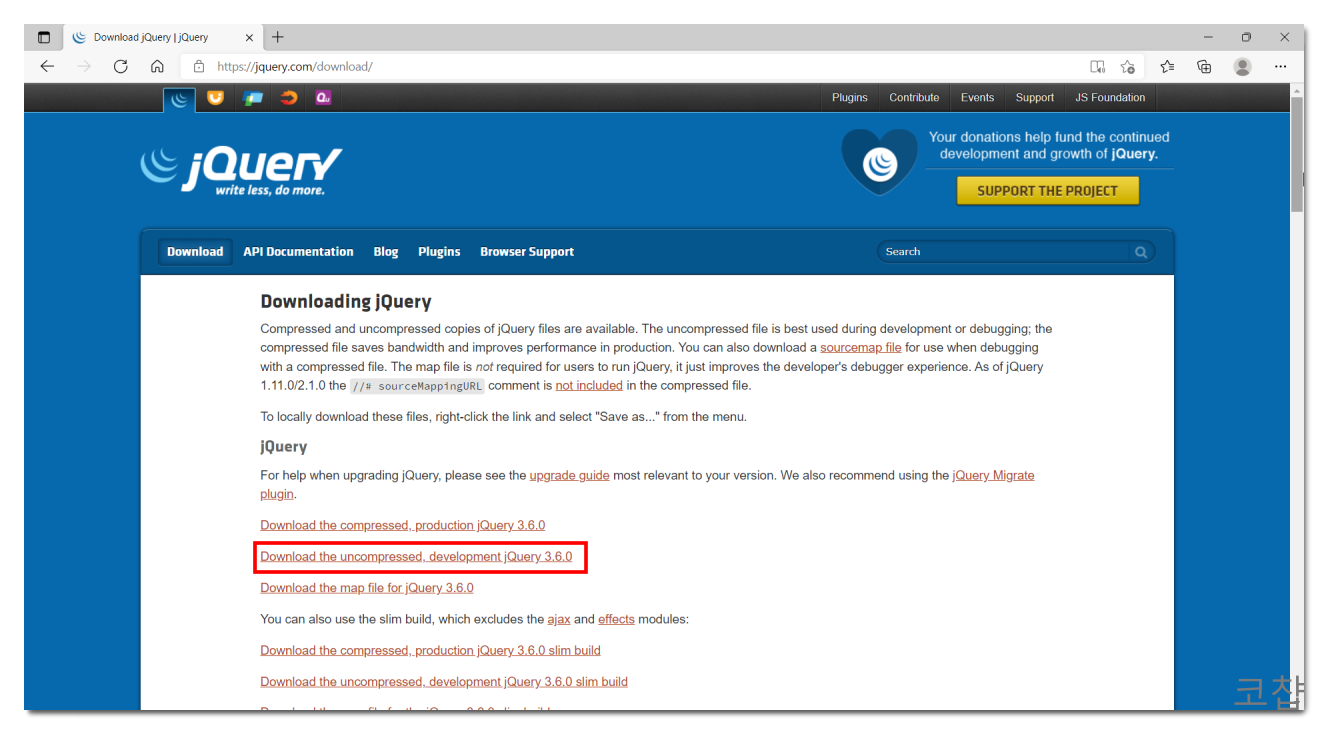Open the effects module link
1328x734 pixels.
coord(616,620)
